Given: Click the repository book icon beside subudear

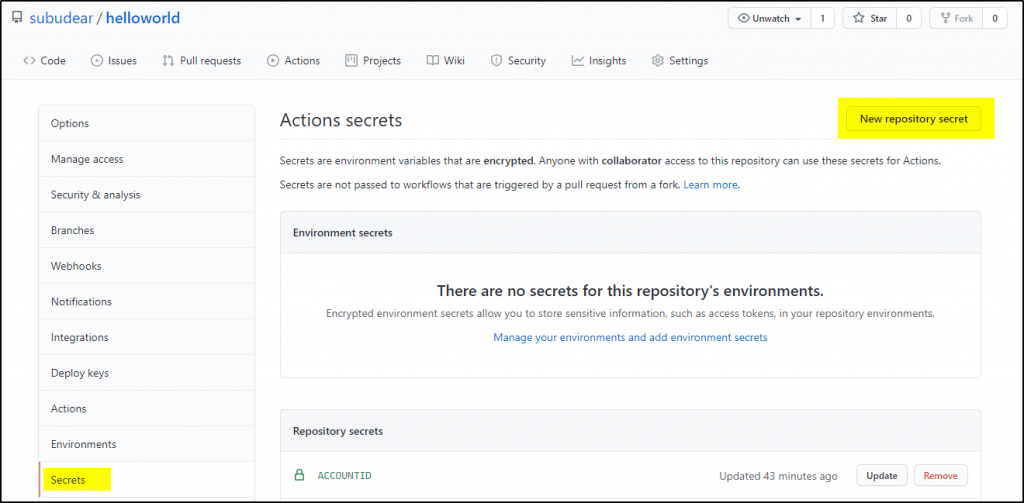Looking at the screenshot, I should (x=18, y=18).
